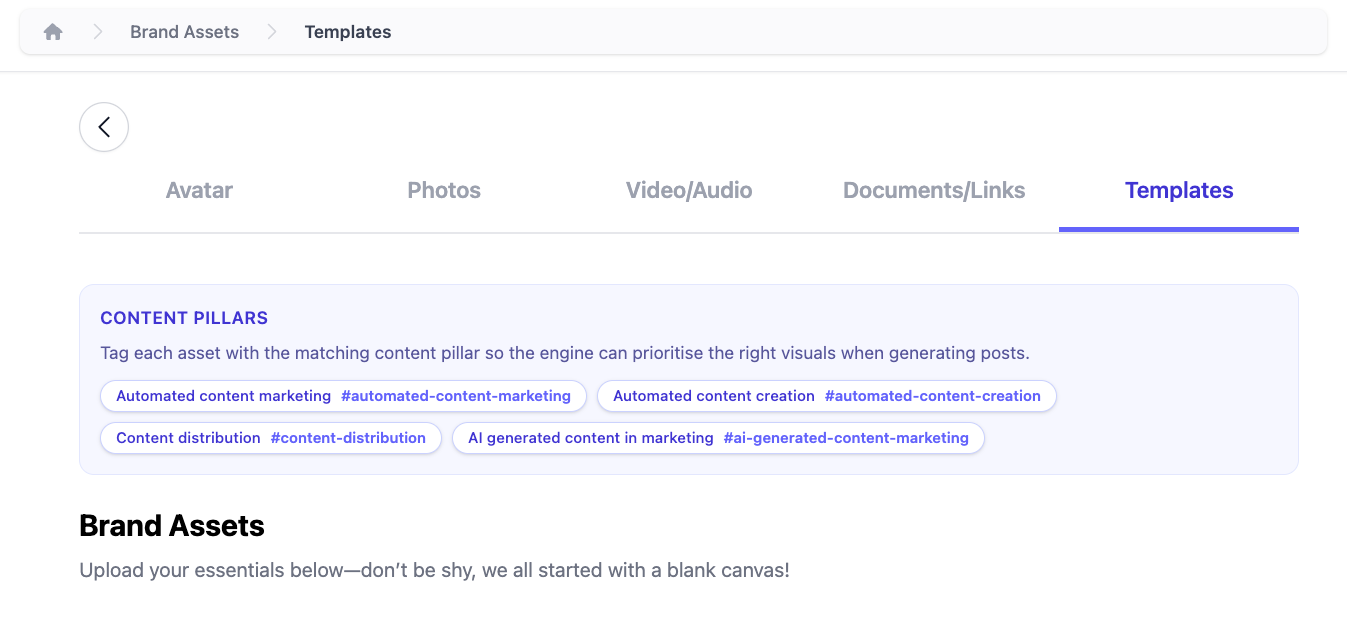The height and width of the screenshot is (626, 1347).
Task: Click the chevron after the home icon
Action: (x=98, y=32)
